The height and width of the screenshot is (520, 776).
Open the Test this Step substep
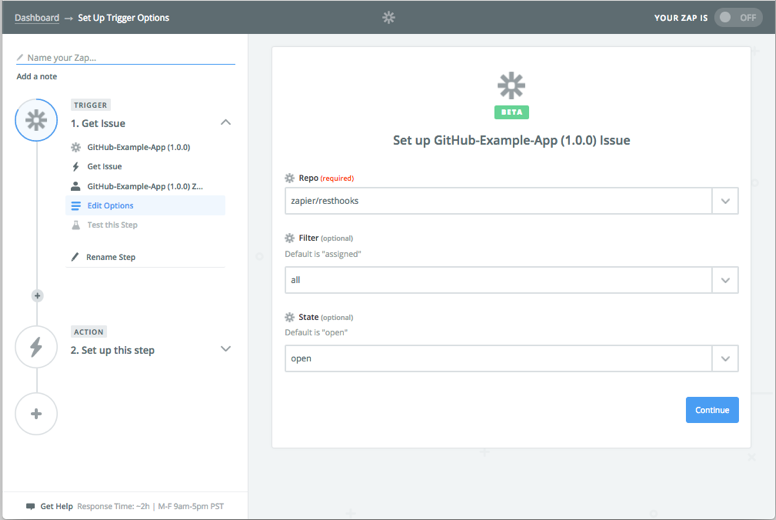click(112, 225)
